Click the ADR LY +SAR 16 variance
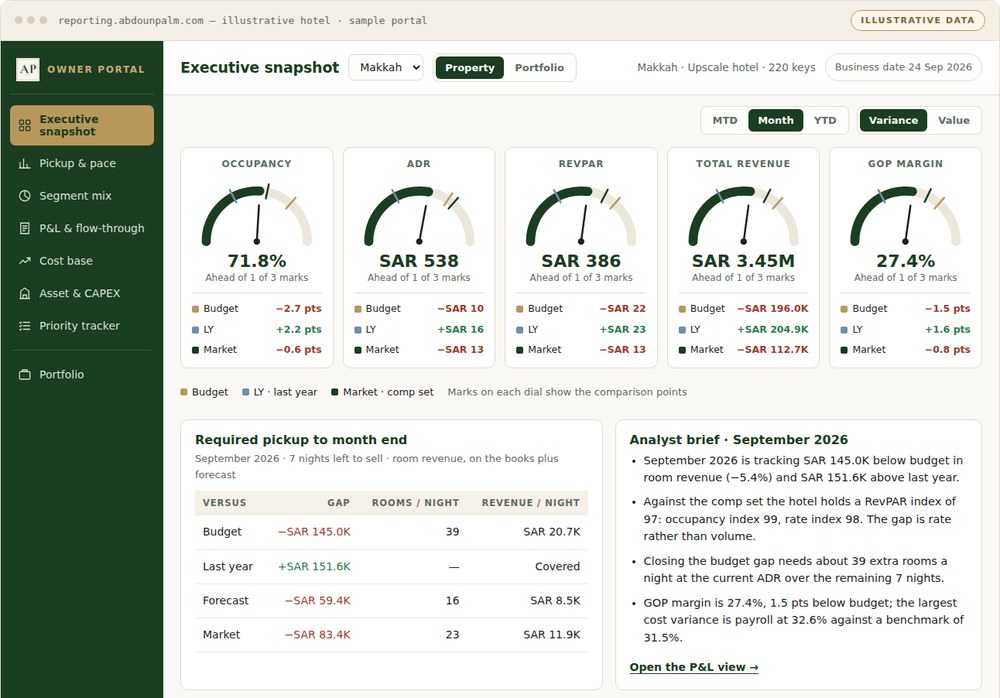 (460, 330)
